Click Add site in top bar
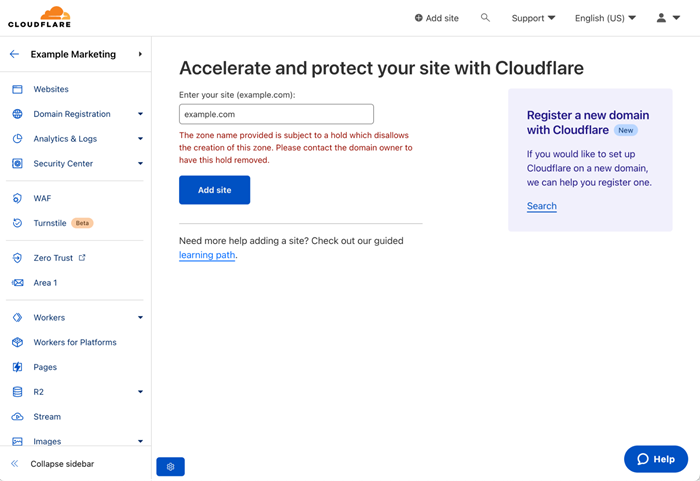This screenshot has width=700, height=481. tap(436, 18)
